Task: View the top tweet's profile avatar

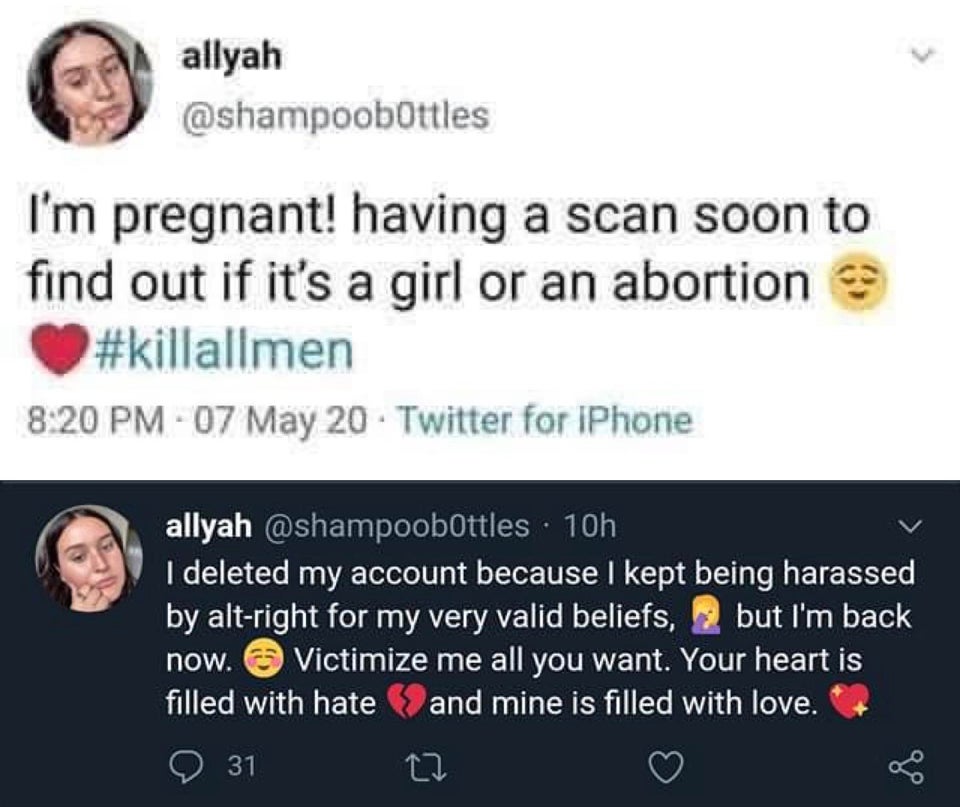Action: [88, 82]
